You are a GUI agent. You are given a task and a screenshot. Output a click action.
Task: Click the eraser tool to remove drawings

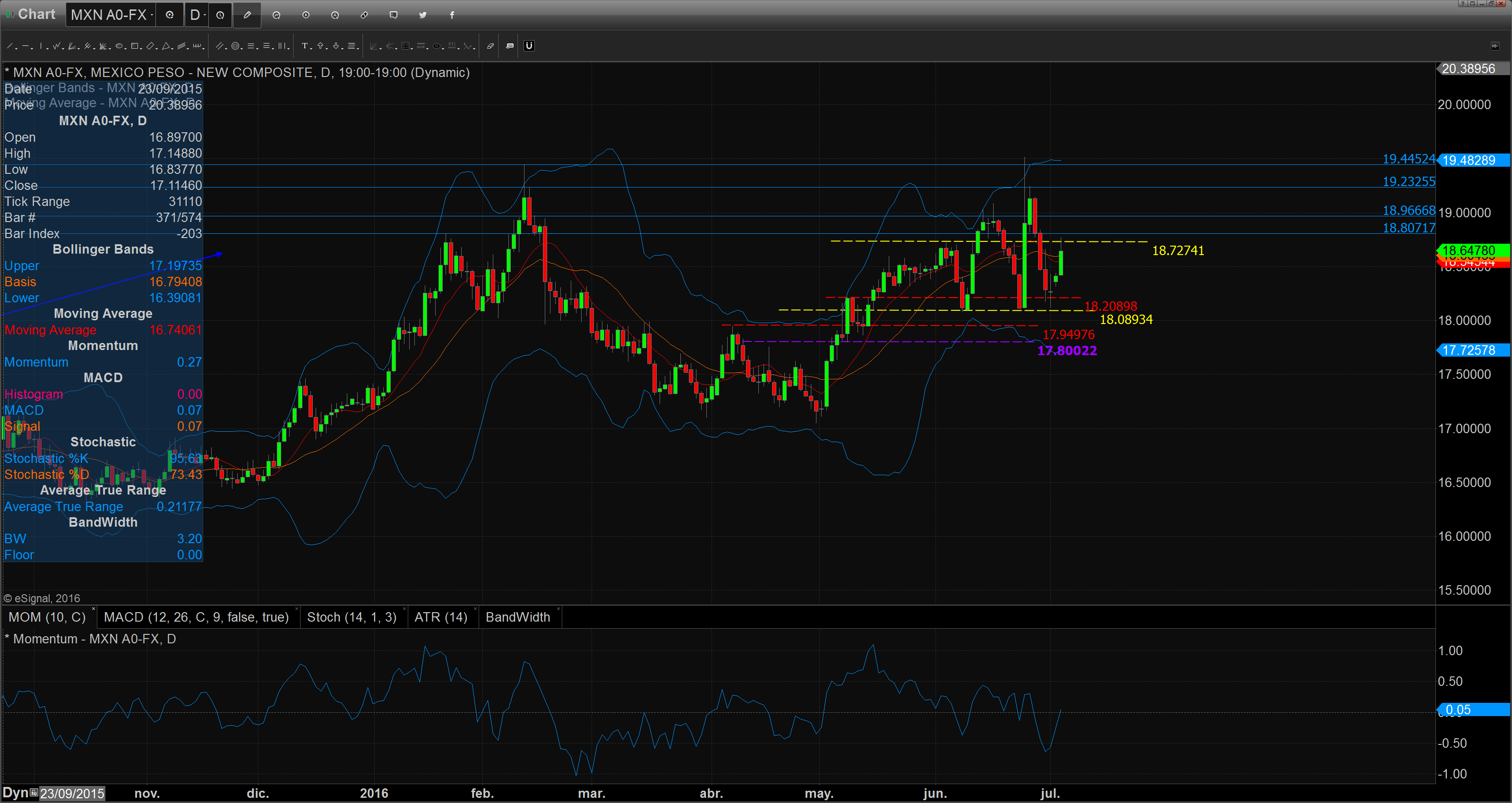(x=491, y=46)
